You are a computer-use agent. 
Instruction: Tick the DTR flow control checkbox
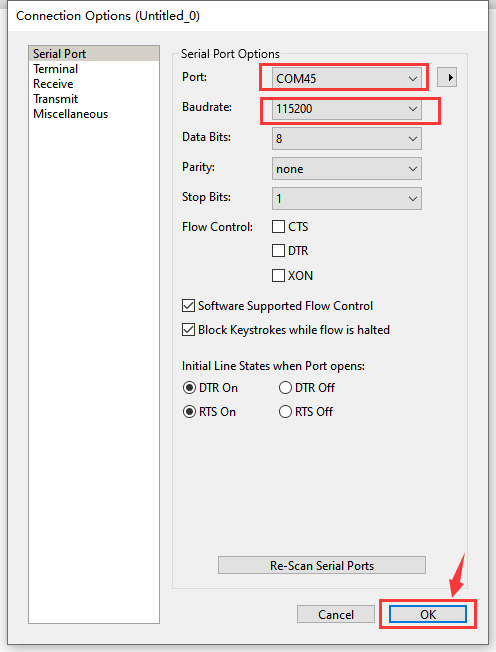pyautogui.click(x=278, y=251)
